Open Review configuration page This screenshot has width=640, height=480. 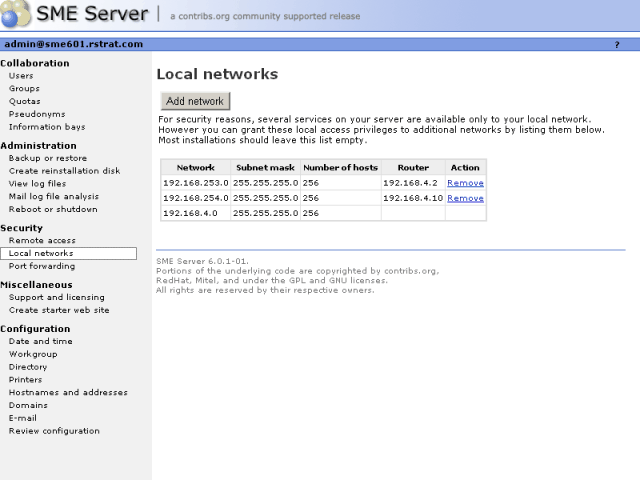tap(54, 431)
